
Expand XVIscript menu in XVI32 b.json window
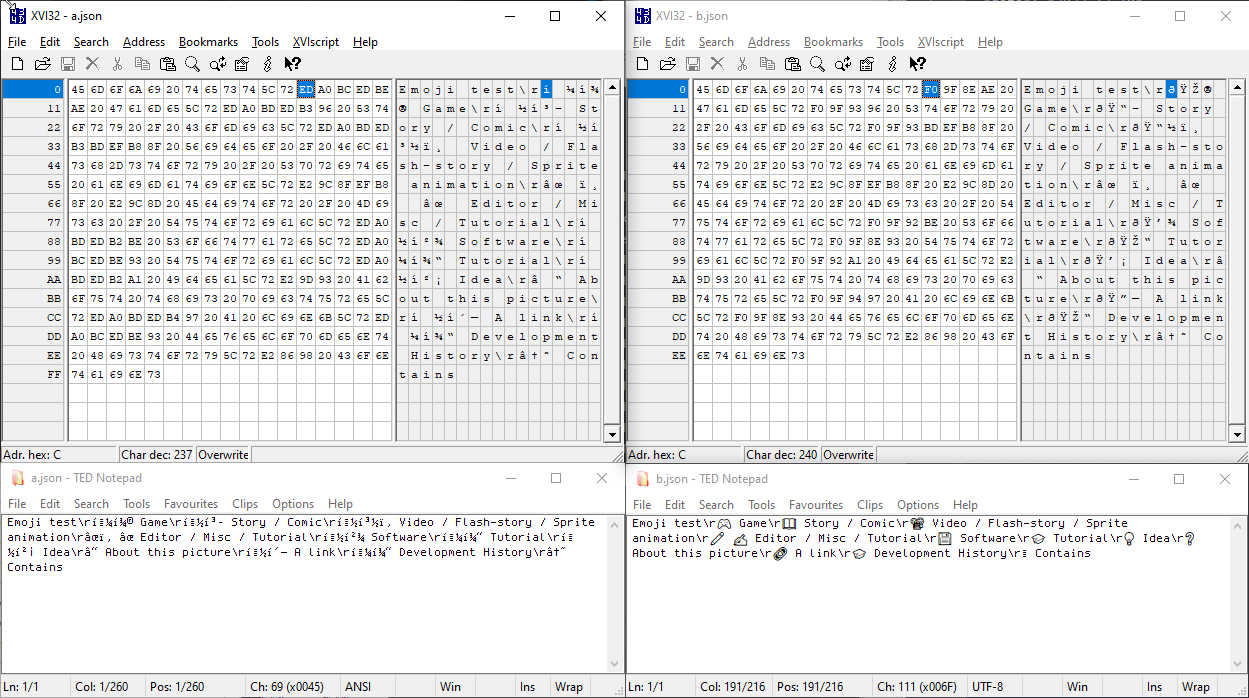click(x=940, y=42)
